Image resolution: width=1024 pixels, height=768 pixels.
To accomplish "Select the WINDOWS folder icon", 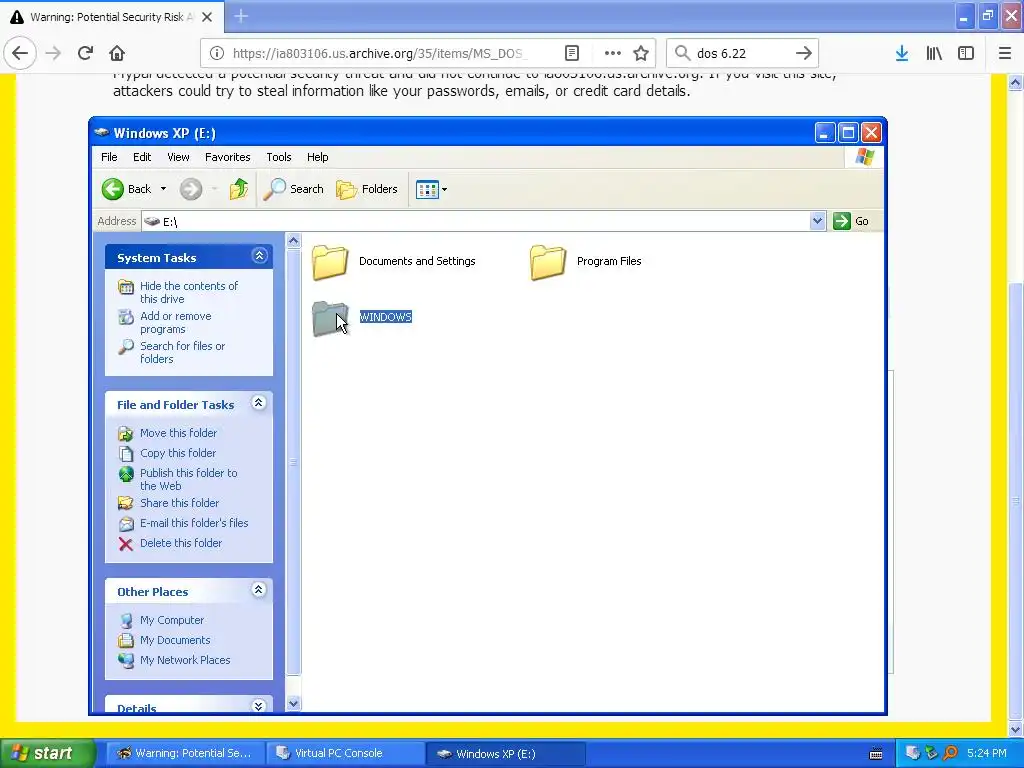I will click(x=330, y=318).
